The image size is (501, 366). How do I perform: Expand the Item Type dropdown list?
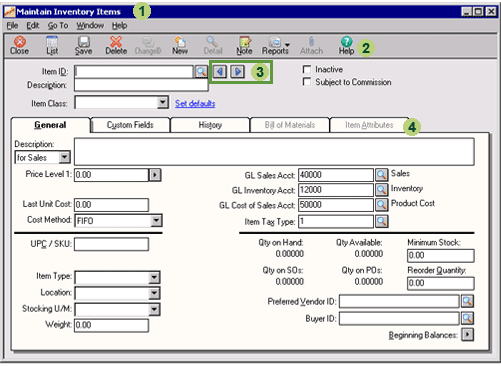[154, 277]
